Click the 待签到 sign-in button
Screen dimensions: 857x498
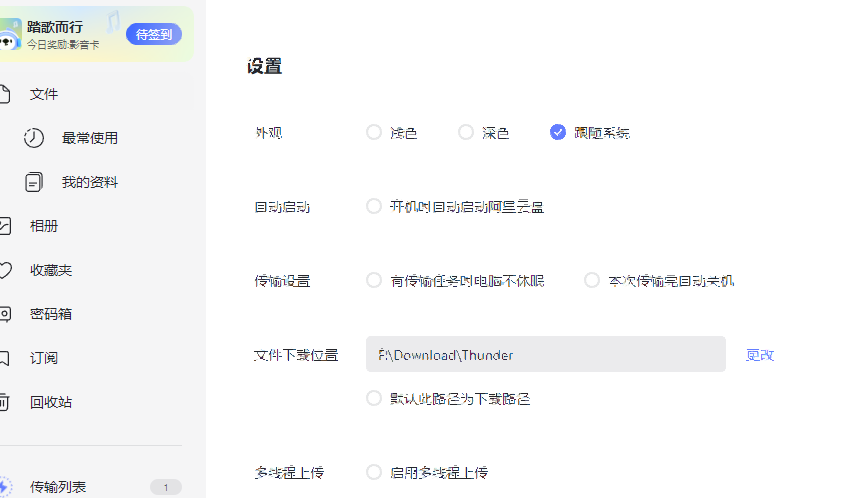pos(154,34)
